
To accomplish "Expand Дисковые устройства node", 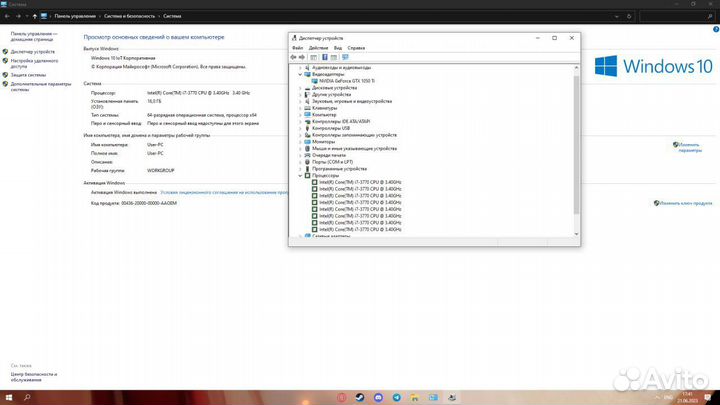I will pos(300,88).
